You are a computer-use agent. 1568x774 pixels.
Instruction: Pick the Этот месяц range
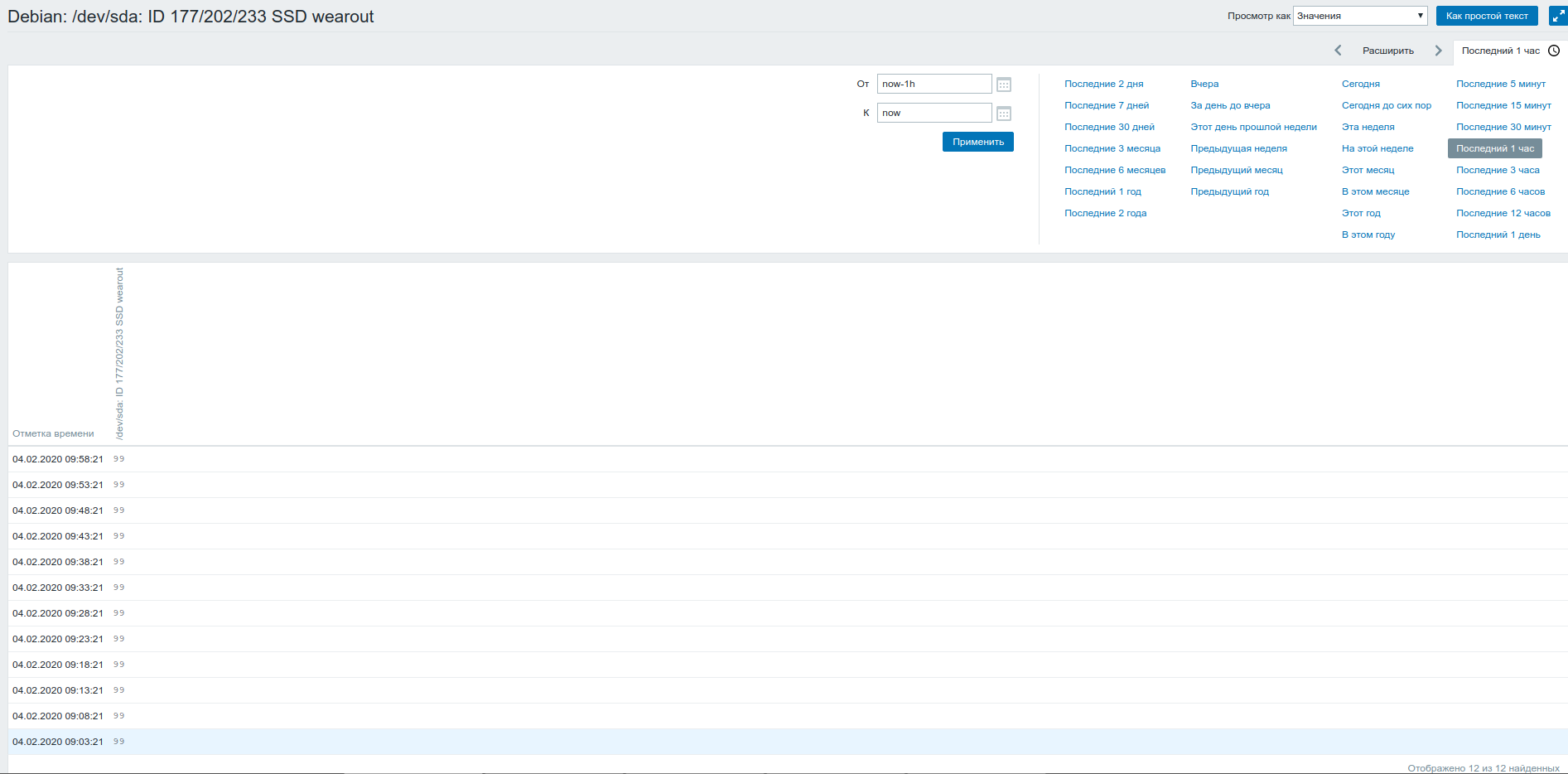click(1368, 170)
